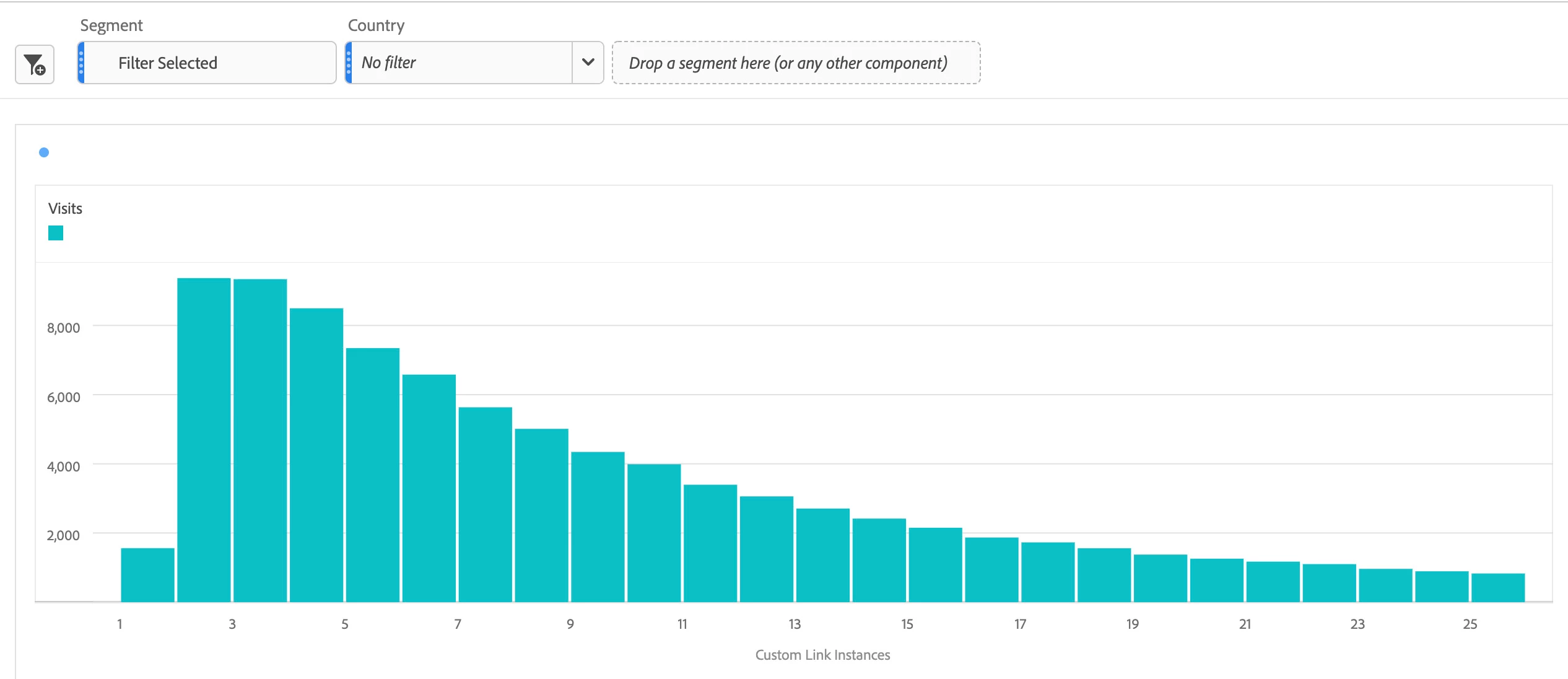
Task: Click the Country filter drag handle
Action: pyautogui.click(x=349, y=63)
